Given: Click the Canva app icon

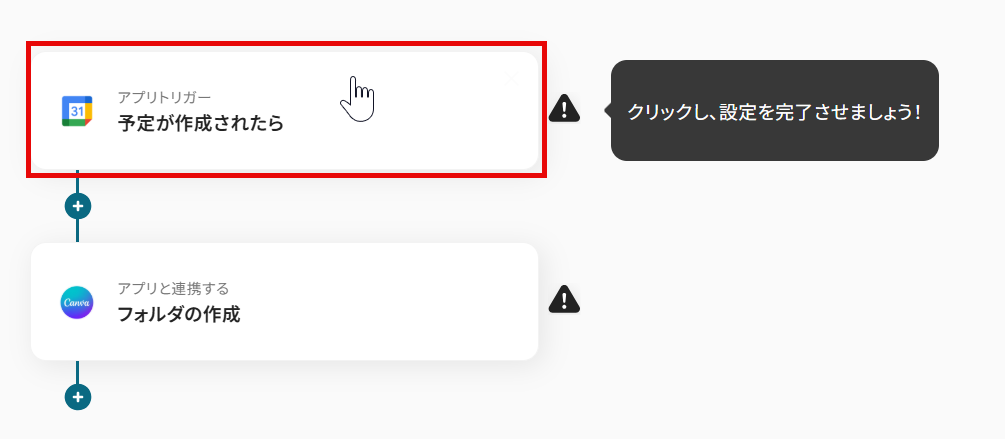Looking at the screenshot, I should (77, 302).
